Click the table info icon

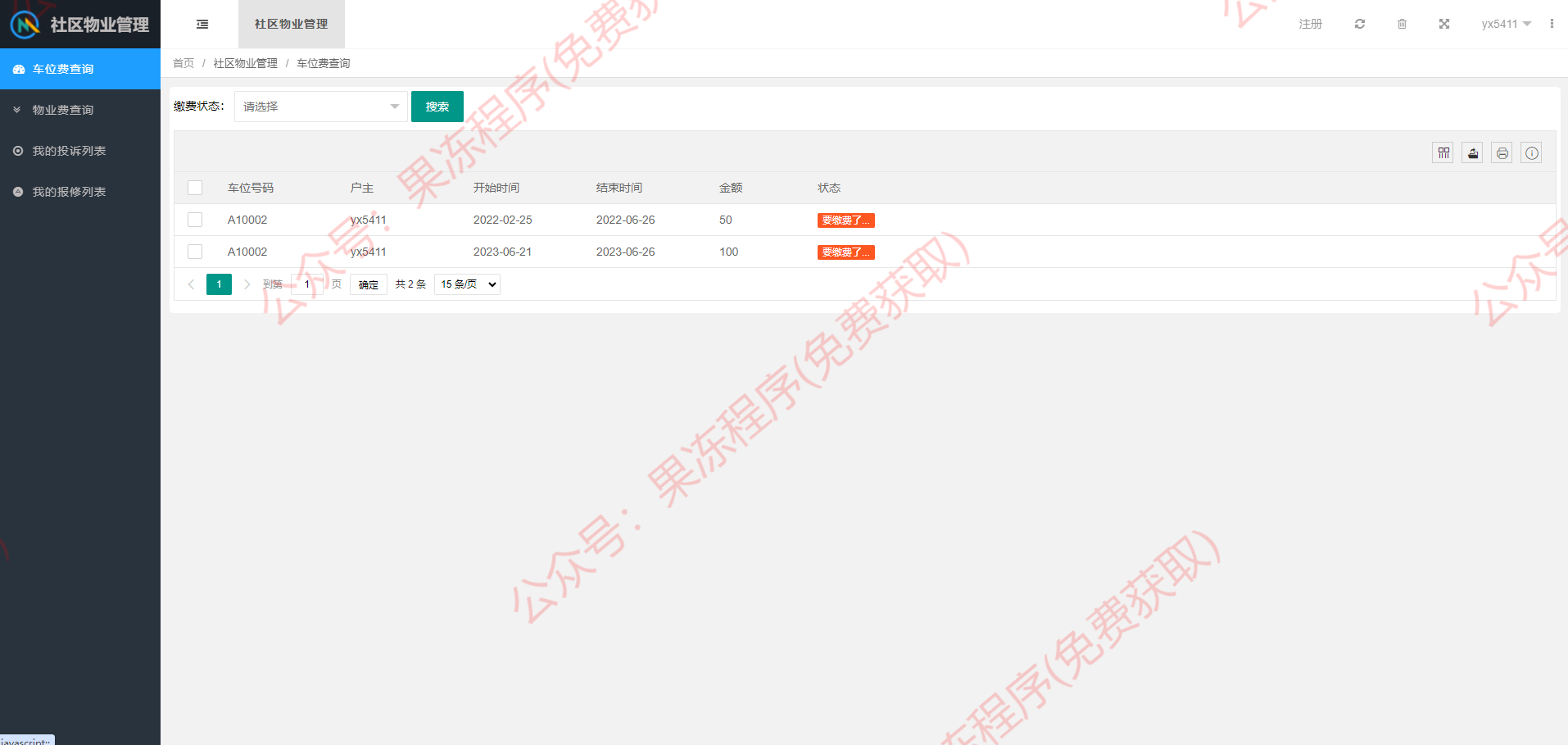click(1532, 153)
